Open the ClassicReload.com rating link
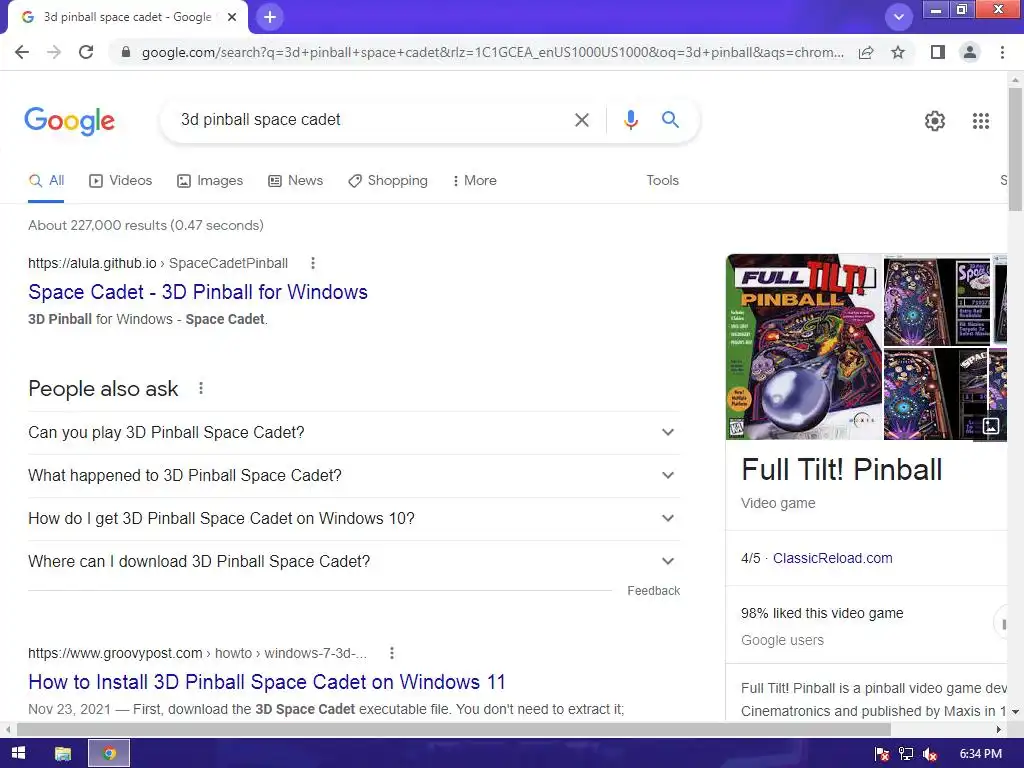 (x=833, y=558)
